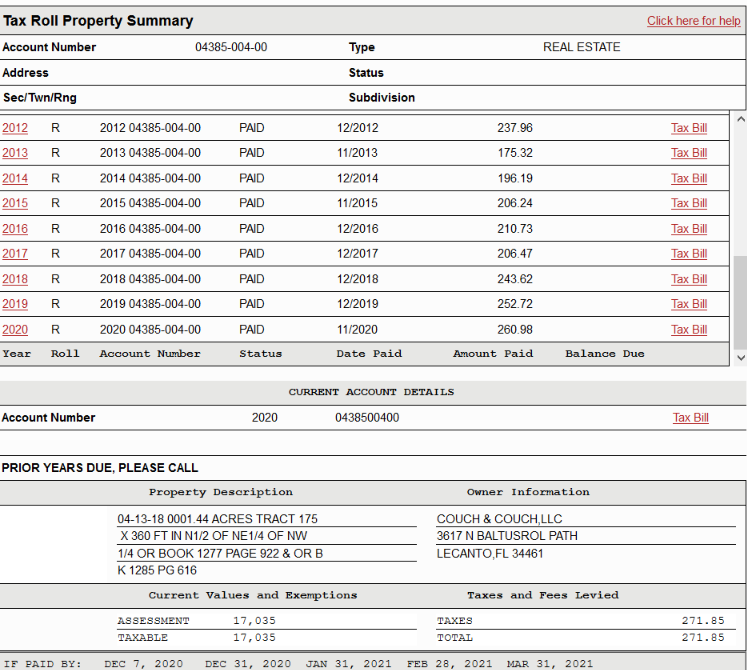
Task: View the Tax Bill for 2013 row
Action: point(689,153)
